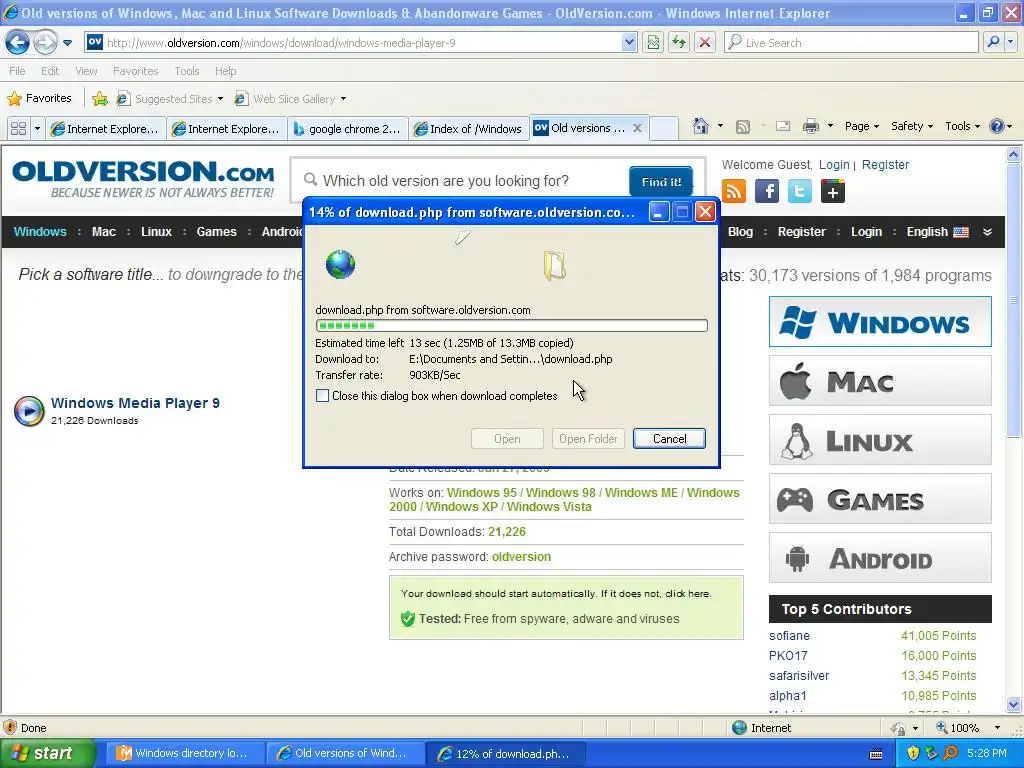Viewport: 1024px width, 768px height.
Task: Click the page vertical scrollbar thumb
Action: click(x=1013, y=301)
